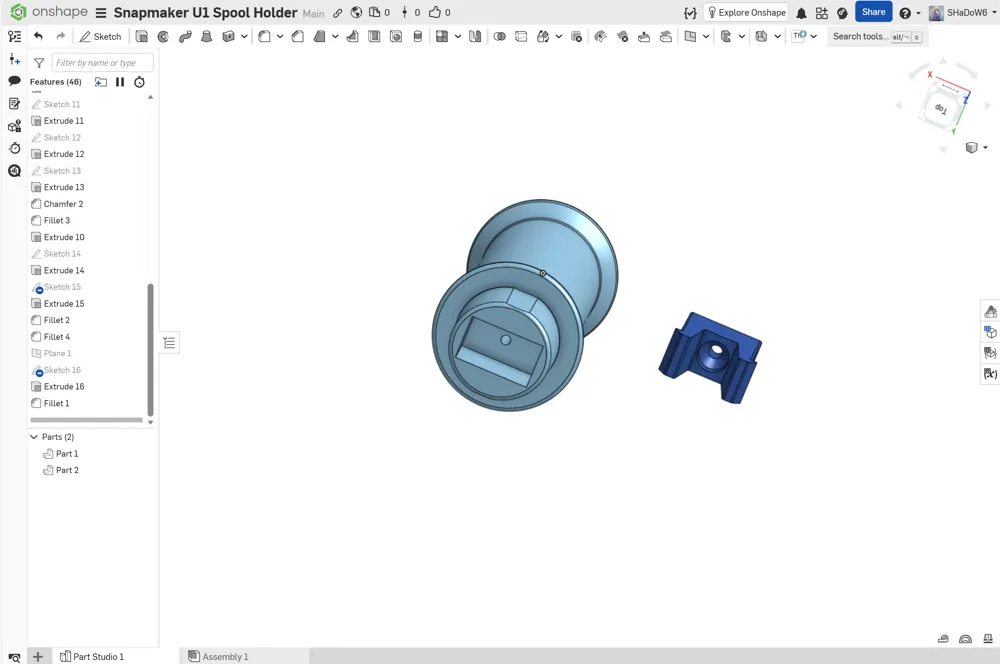
Task: Select the Move face tool
Action: (x=644, y=36)
